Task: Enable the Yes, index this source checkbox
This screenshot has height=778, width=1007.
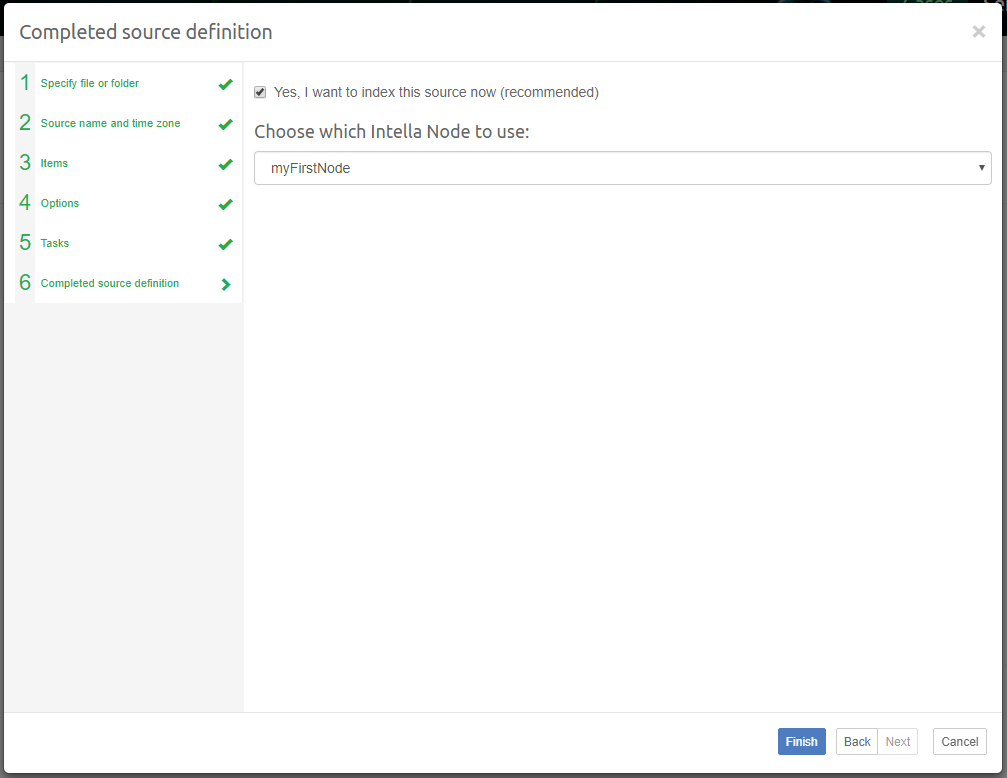Action: pyautogui.click(x=260, y=91)
